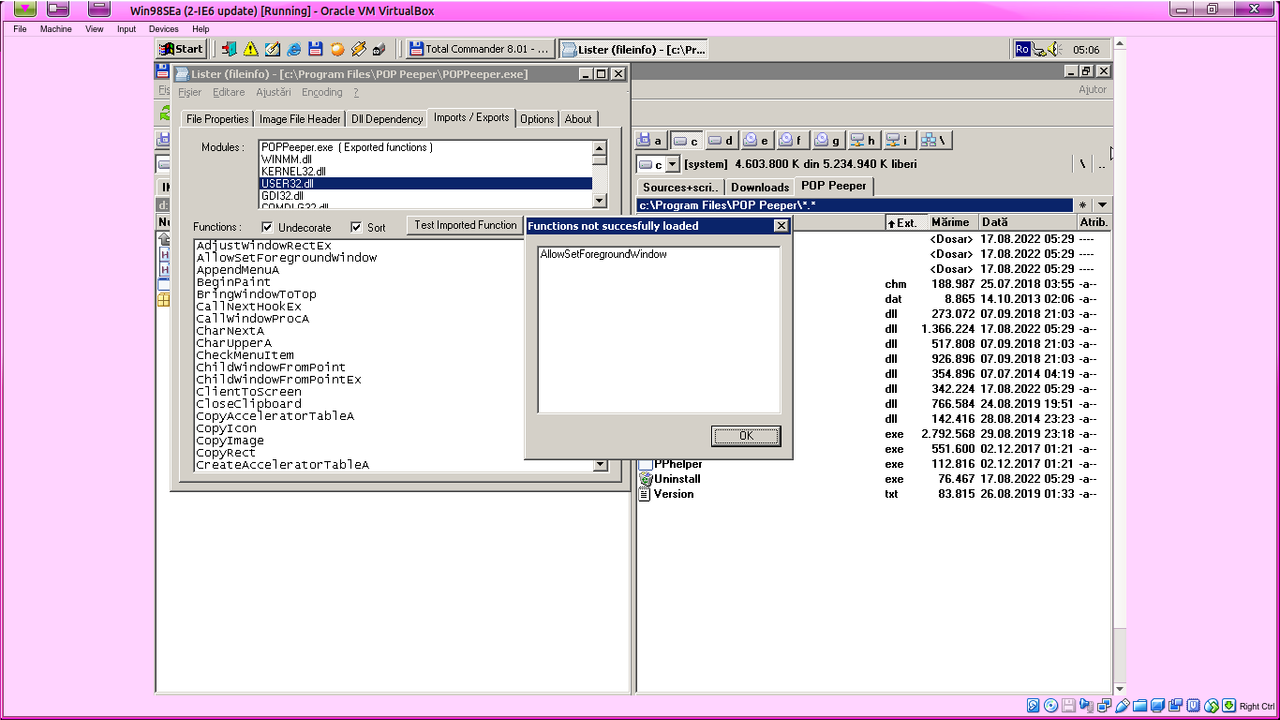Toggle the Undecorate checkbox
1280x720 pixels.
click(267, 227)
